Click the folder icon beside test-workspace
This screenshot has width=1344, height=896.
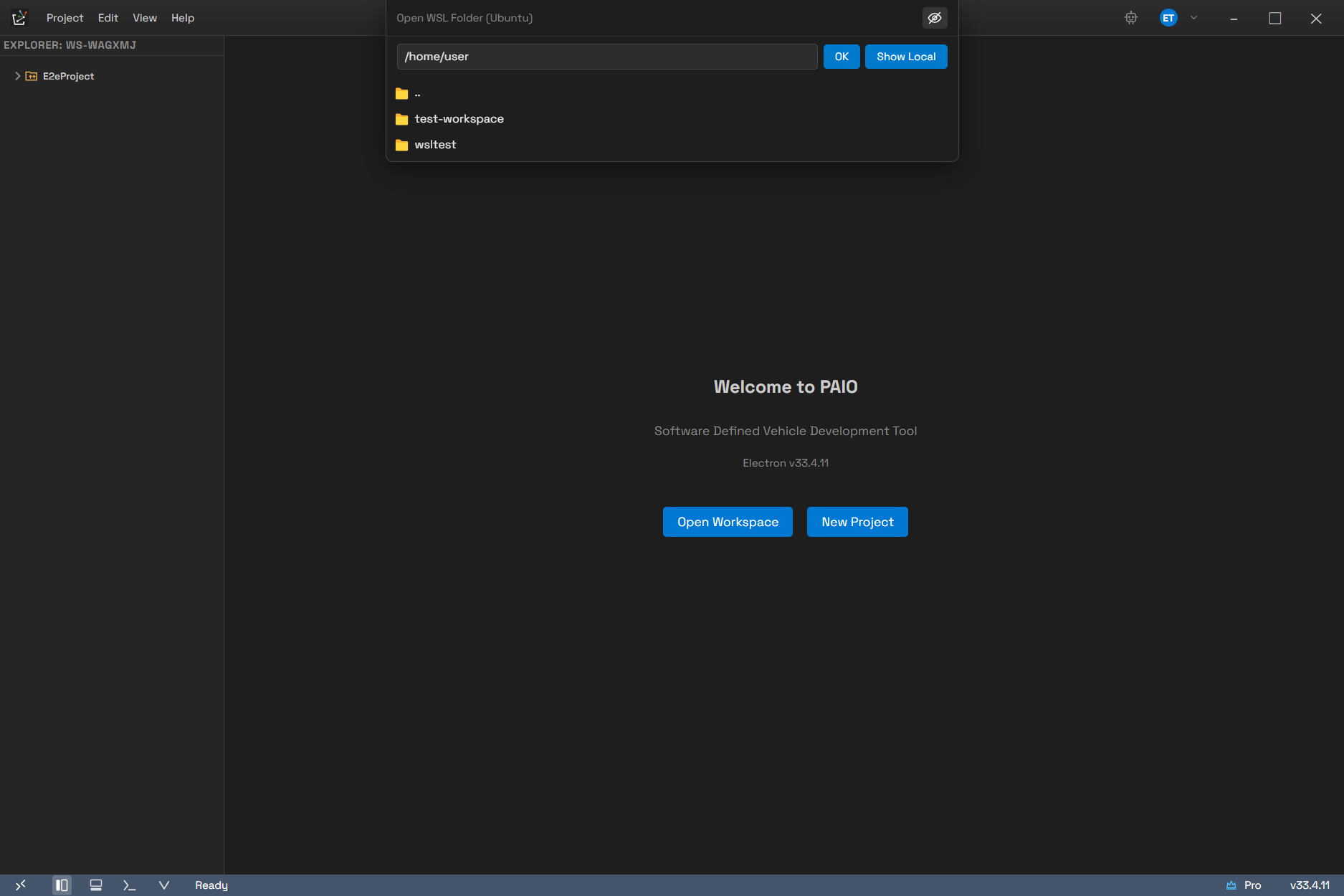[x=402, y=119]
